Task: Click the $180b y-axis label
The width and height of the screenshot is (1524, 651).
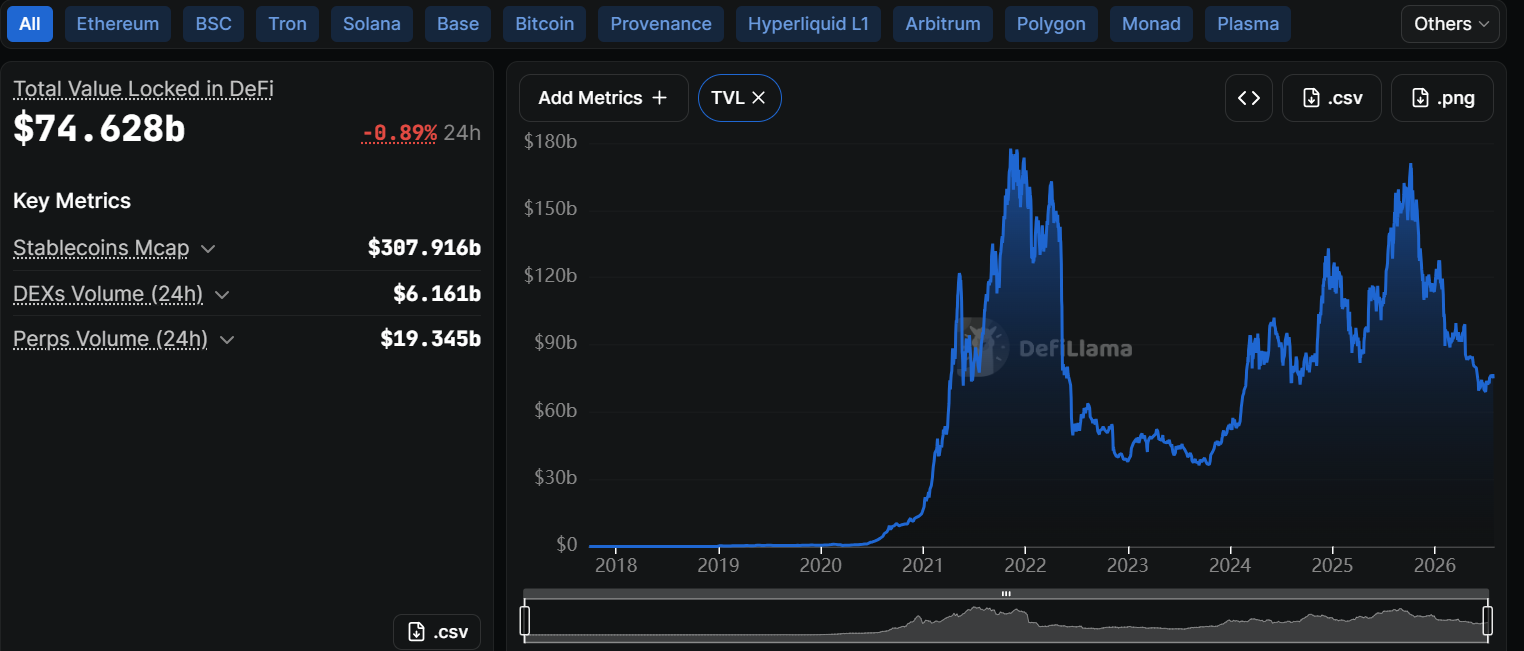Action: tap(550, 142)
